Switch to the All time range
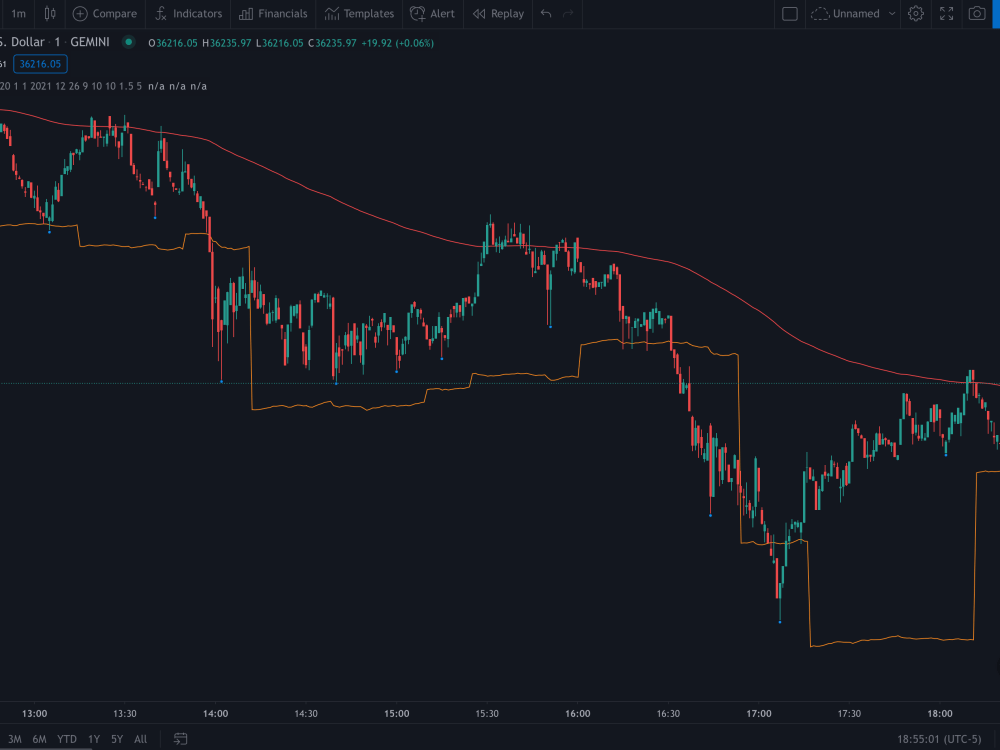The image size is (1000, 750). (x=140, y=738)
